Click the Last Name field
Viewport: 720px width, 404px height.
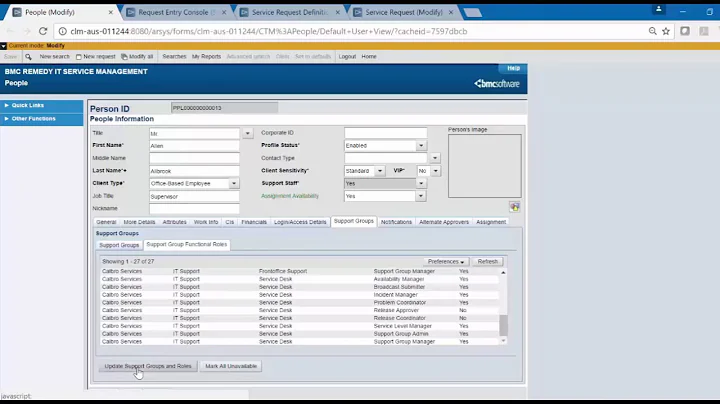tap(194, 171)
